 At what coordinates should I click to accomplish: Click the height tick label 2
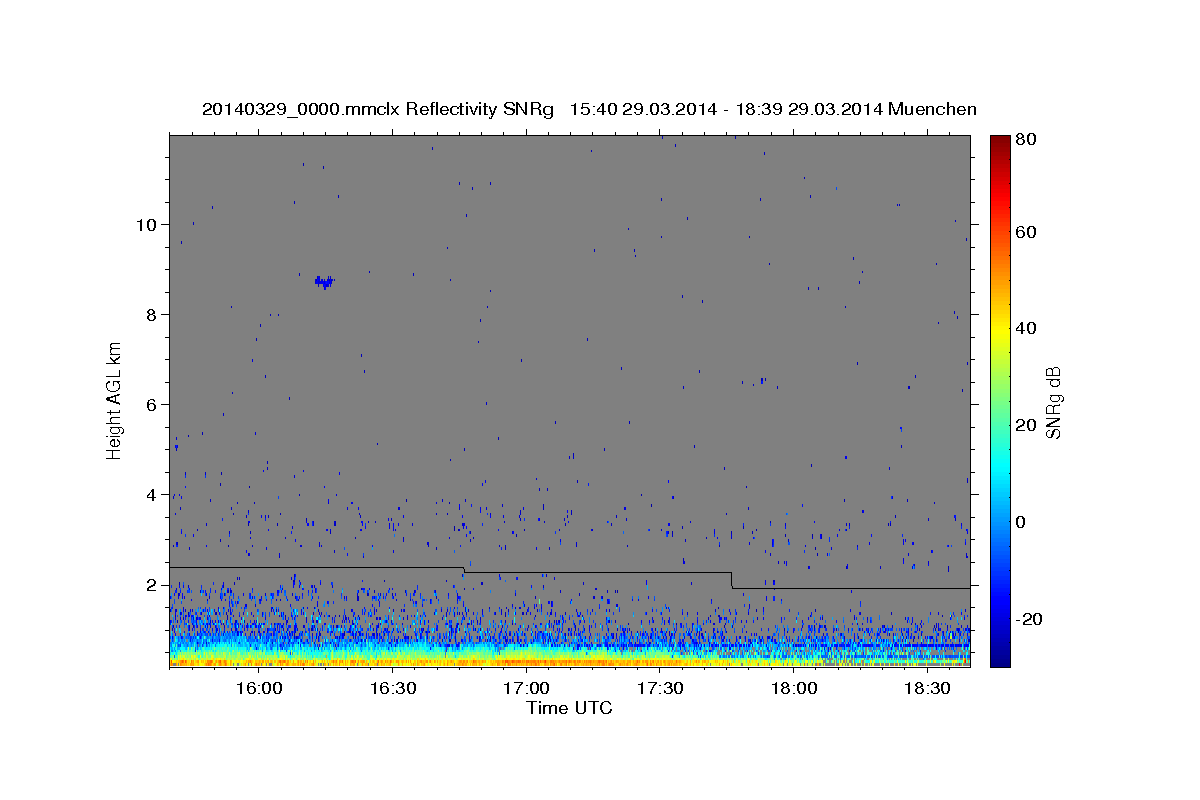point(151,584)
